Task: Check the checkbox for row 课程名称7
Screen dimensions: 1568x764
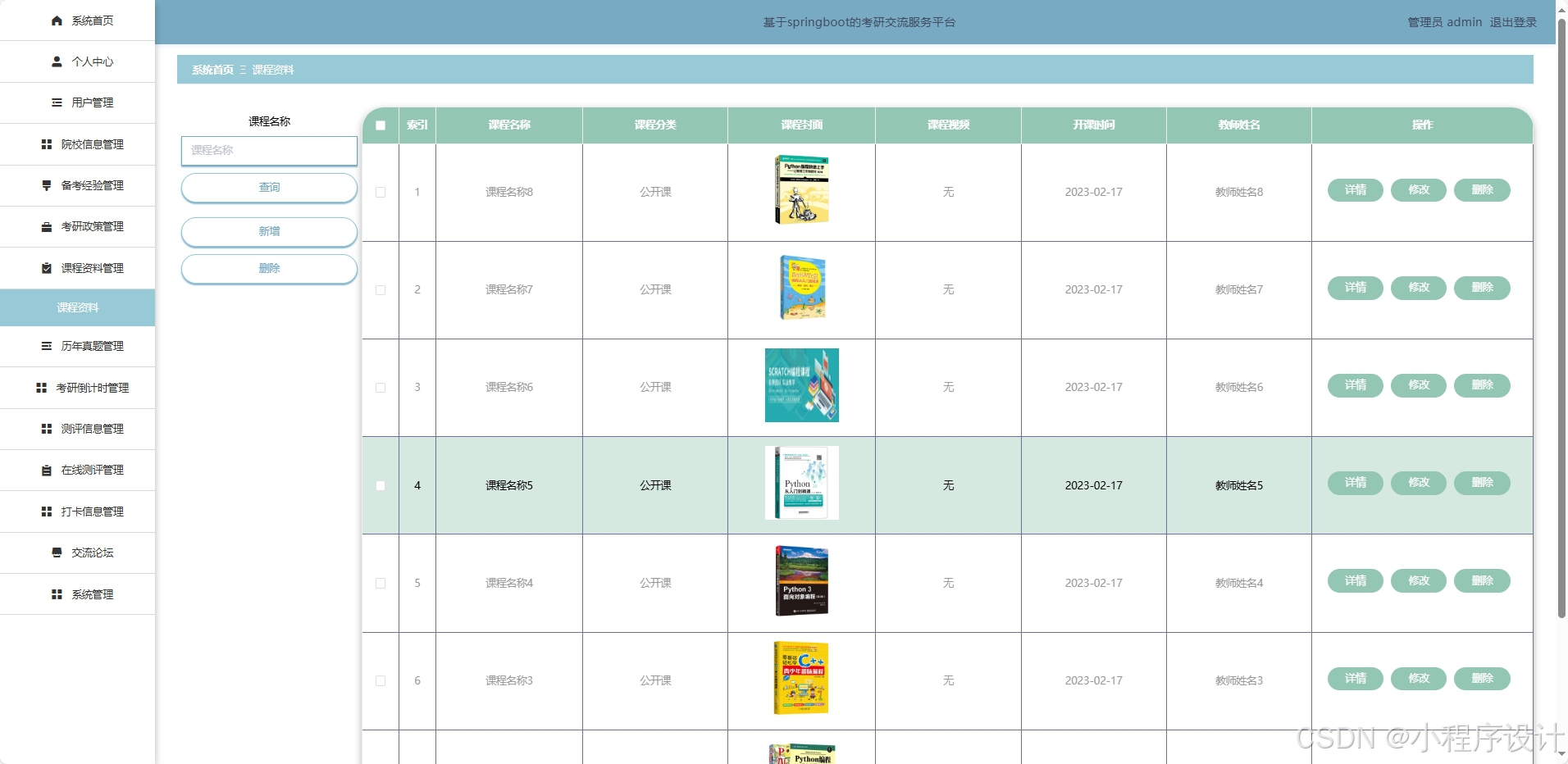Action: 381,290
